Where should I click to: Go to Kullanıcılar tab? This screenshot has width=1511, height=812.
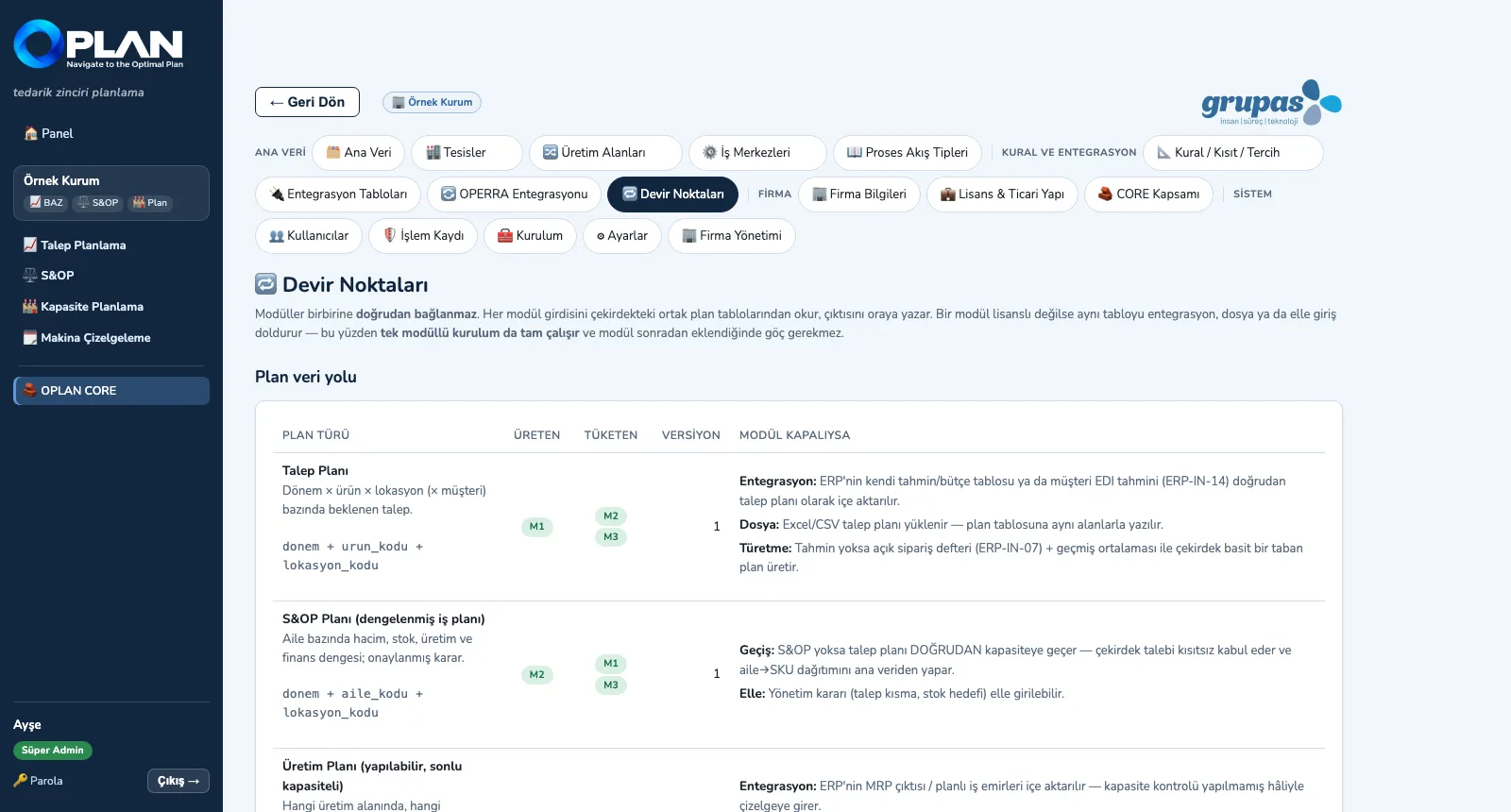(x=309, y=235)
